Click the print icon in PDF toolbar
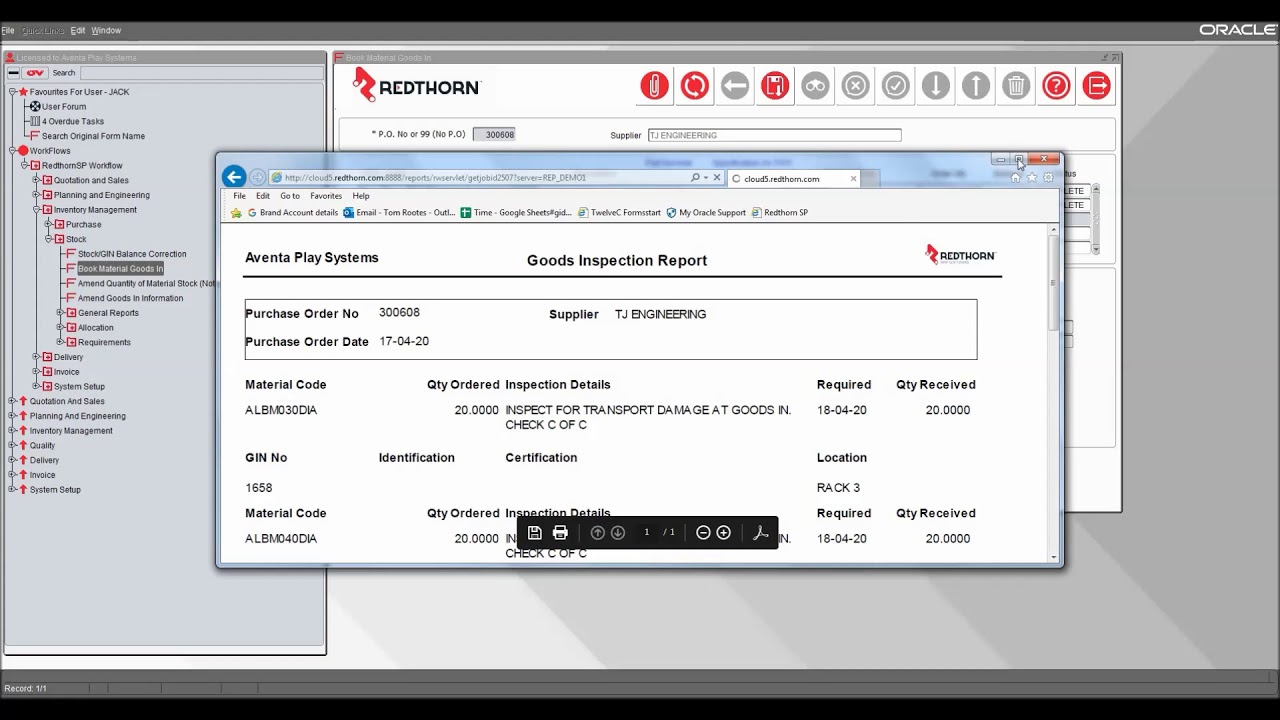This screenshot has height=720, width=1280. [560, 533]
